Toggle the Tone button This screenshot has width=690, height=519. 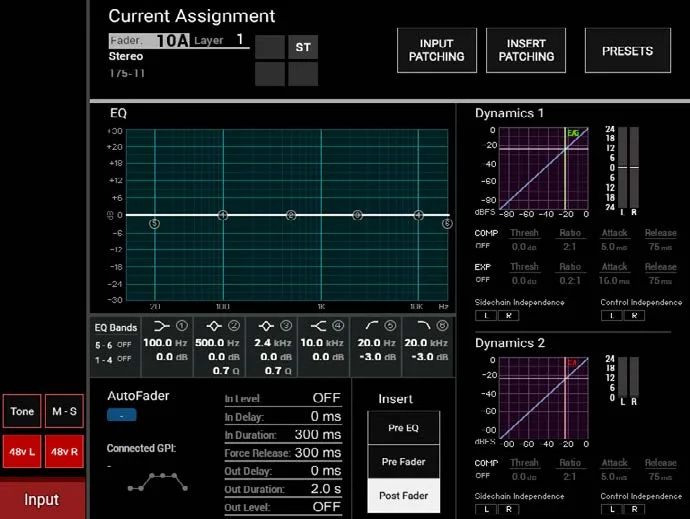click(22, 411)
